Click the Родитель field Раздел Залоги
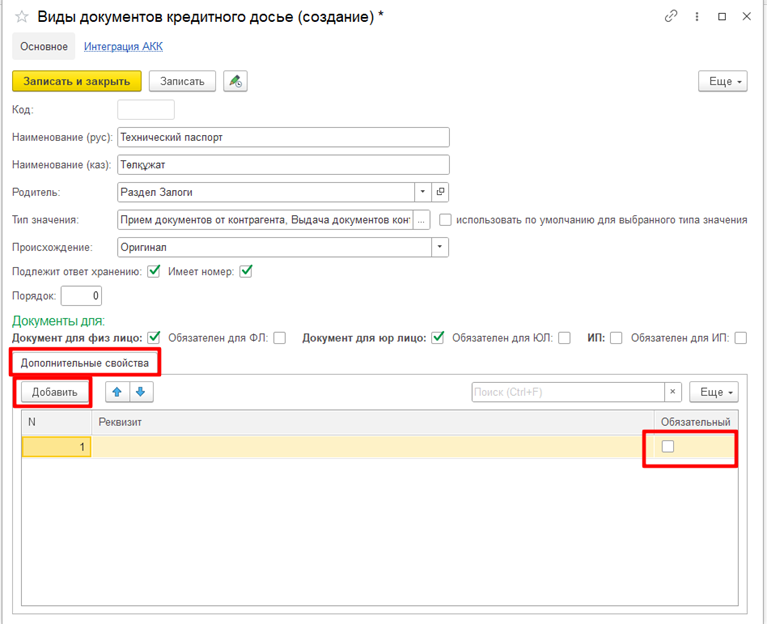Image resolution: width=767 pixels, height=624 pixels. [266, 192]
